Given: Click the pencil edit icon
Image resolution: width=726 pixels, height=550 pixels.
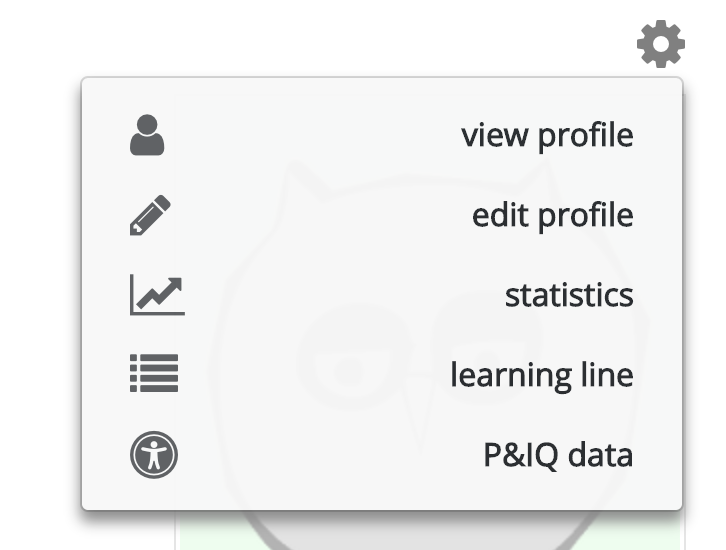Looking at the screenshot, I should tap(150, 215).
